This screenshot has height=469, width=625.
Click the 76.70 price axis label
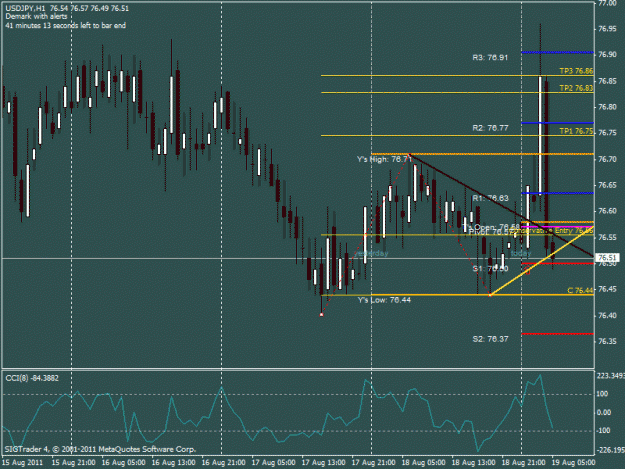[x=607, y=159]
